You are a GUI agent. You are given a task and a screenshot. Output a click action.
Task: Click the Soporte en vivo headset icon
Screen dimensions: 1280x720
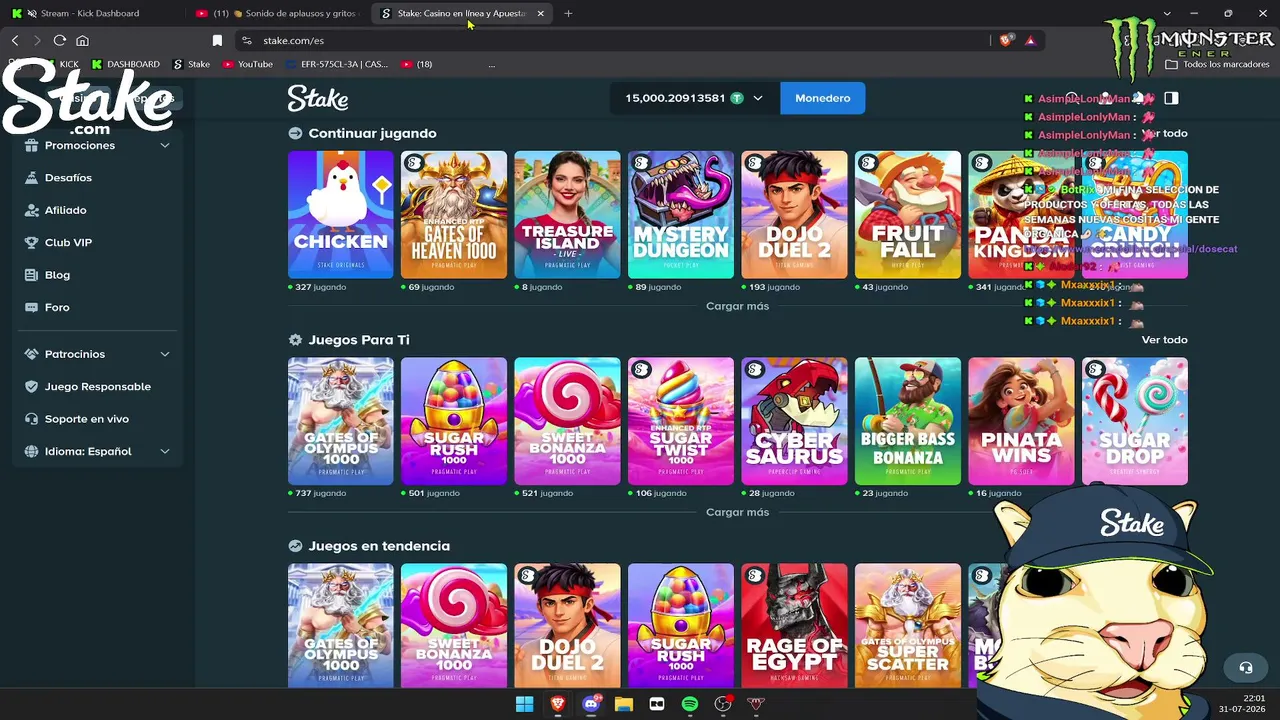(x=31, y=419)
